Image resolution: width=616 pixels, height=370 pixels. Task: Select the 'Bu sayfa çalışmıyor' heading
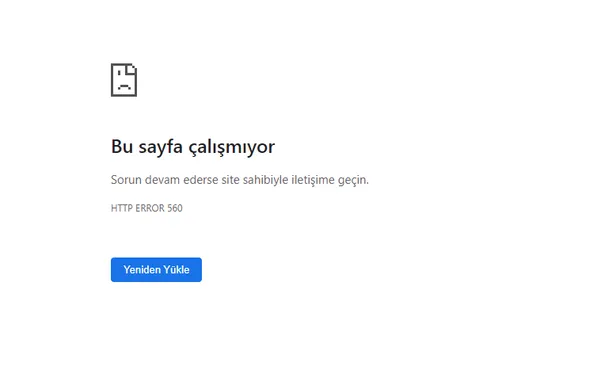pyautogui.click(x=193, y=147)
